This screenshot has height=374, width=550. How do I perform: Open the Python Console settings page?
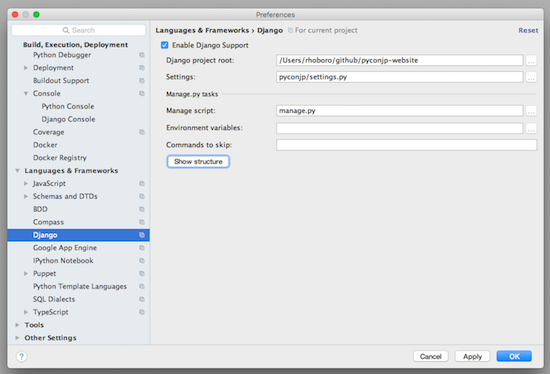pos(68,106)
